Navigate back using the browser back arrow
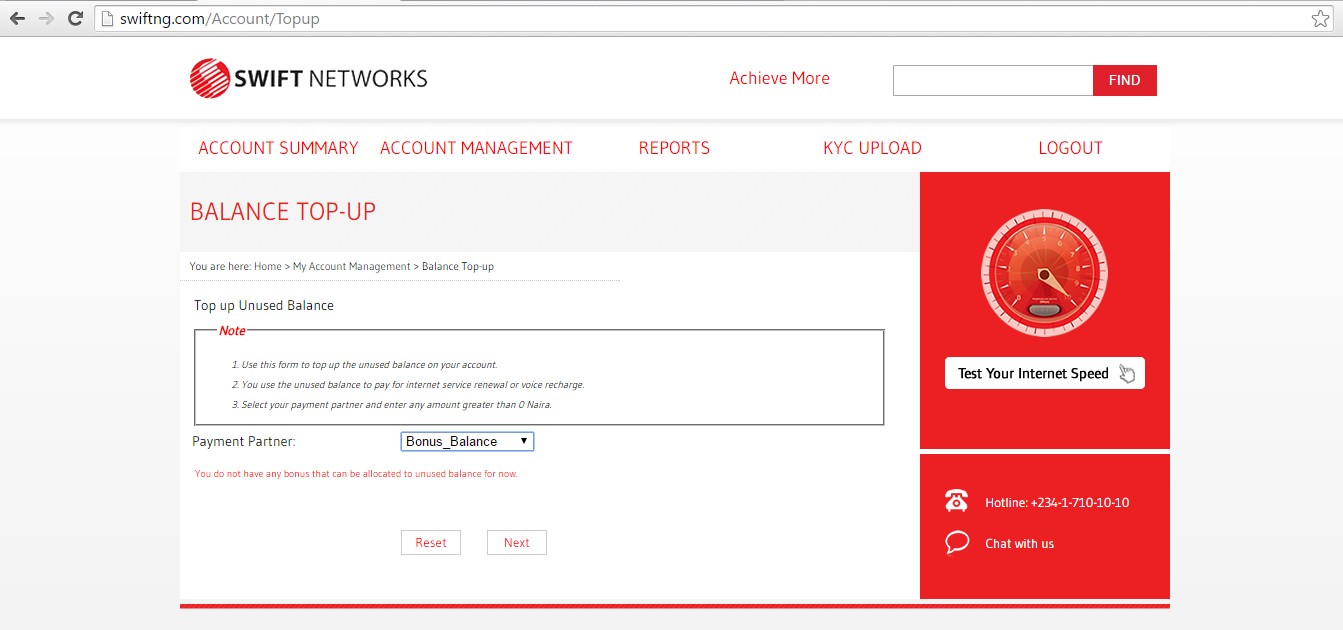 click(17, 17)
